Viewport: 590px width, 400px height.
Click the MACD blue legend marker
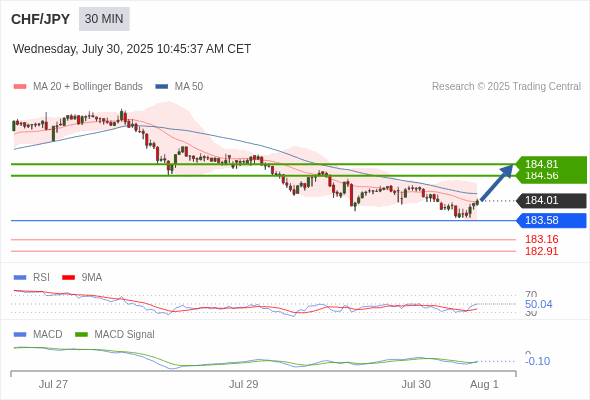coord(20,334)
